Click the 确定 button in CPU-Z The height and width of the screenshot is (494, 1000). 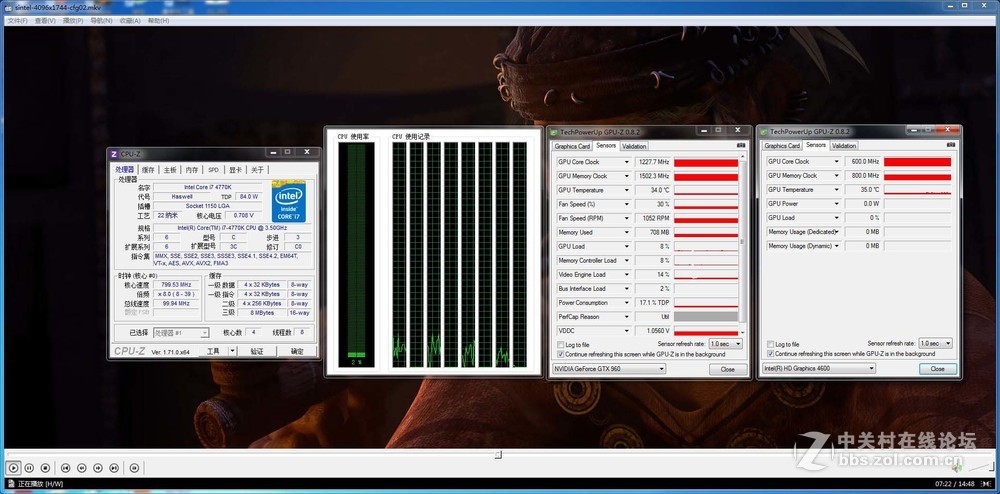(297, 351)
